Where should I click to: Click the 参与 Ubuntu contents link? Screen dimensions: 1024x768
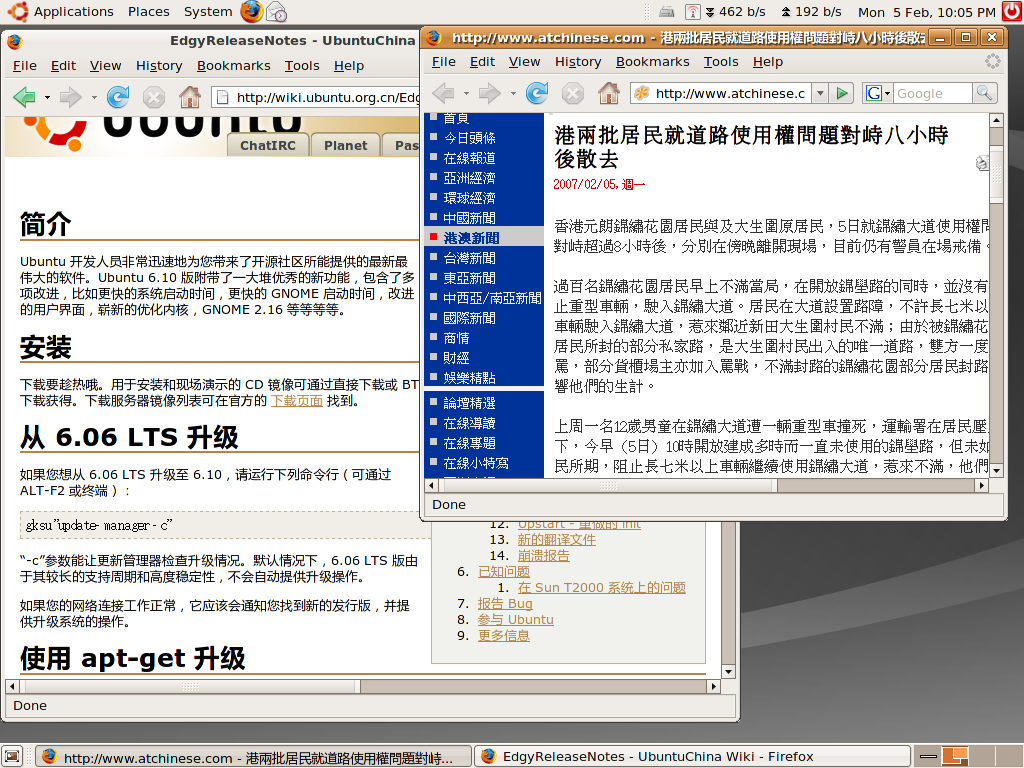click(x=515, y=619)
